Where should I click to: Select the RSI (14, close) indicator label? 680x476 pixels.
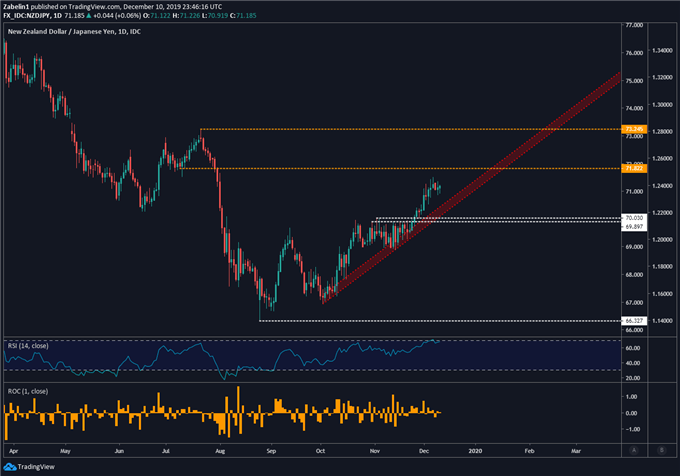pos(28,346)
